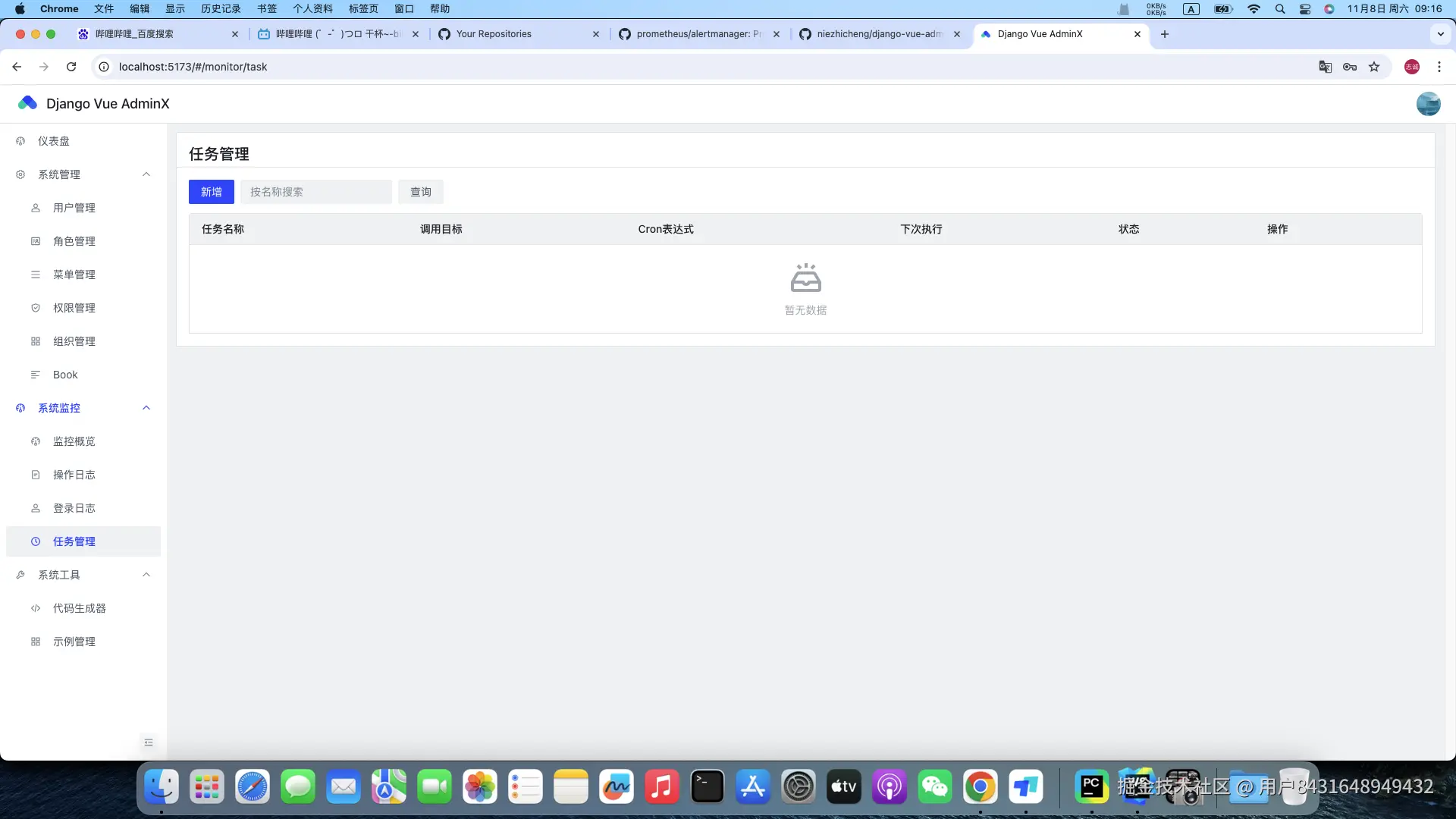Click the 用户管理 user icon in sidebar
1456x819 pixels.
(36, 208)
